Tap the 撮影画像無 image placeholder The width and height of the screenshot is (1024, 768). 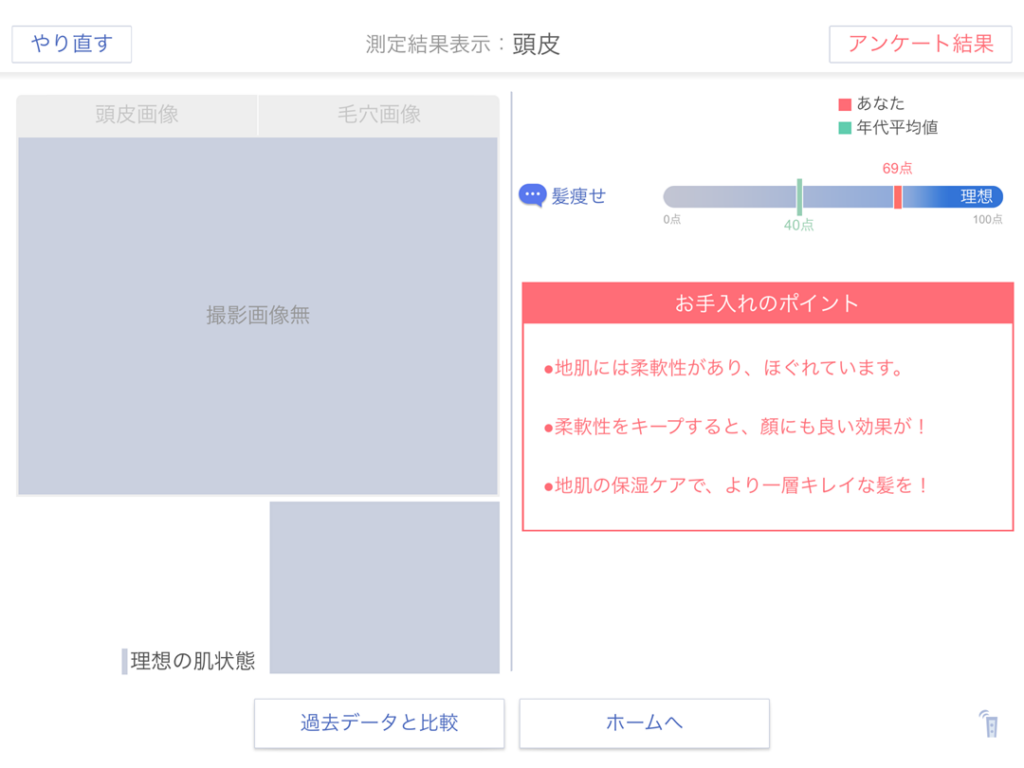coord(257,316)
